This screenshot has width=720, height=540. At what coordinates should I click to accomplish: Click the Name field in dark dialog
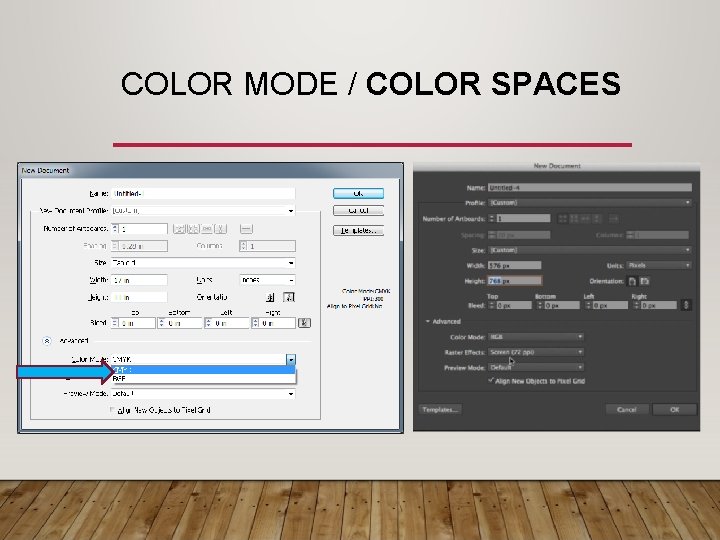[590, 187]
